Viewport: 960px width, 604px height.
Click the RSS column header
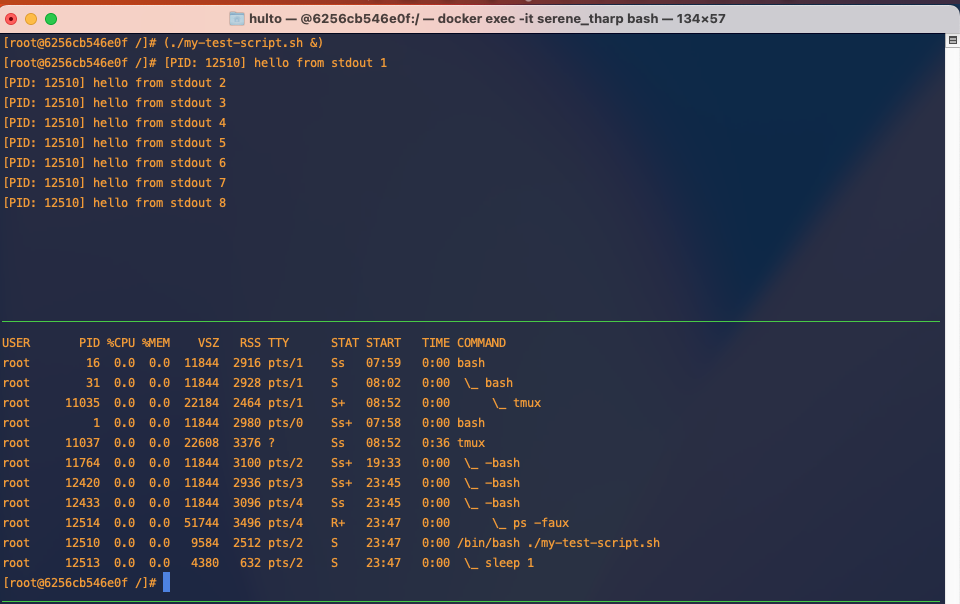[250, 343]
